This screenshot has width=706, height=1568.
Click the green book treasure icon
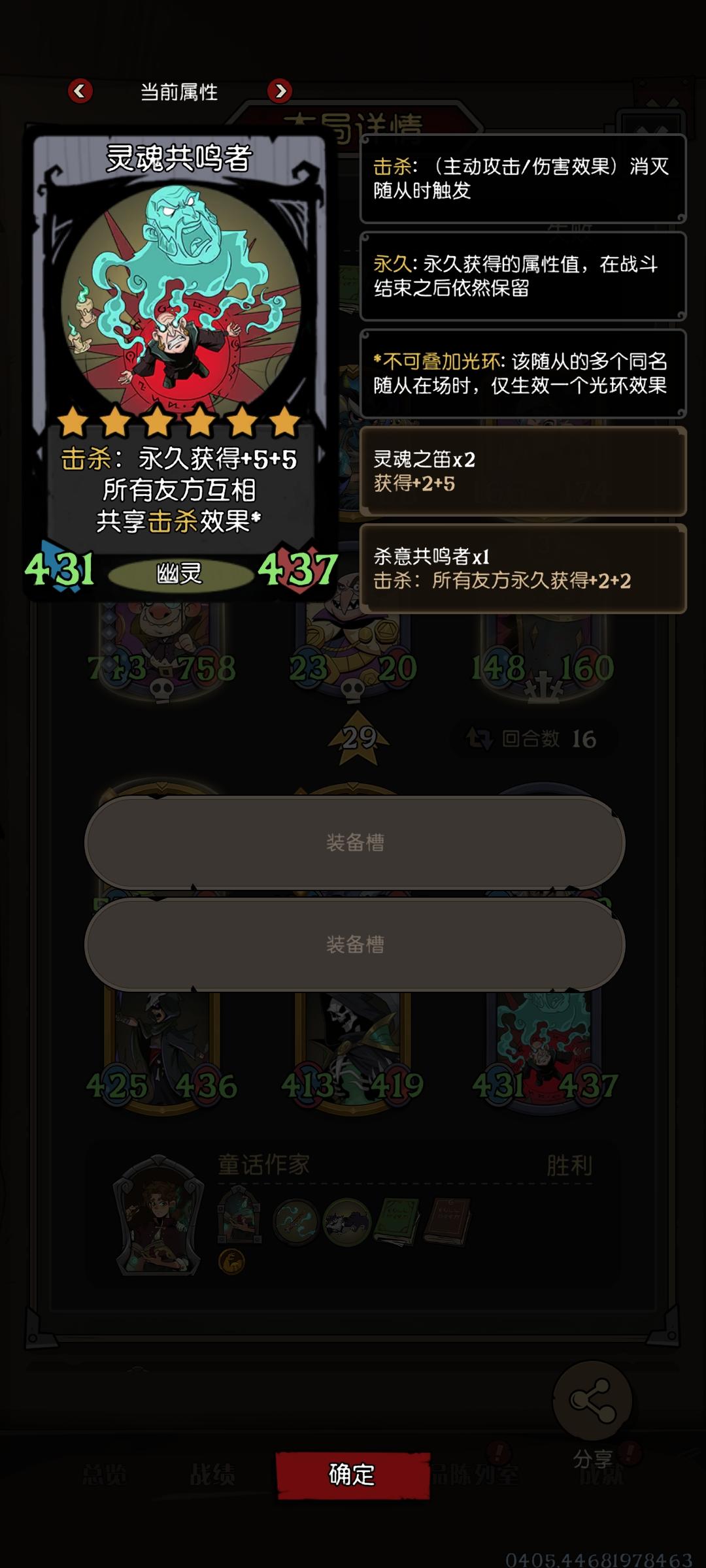(396, 1221)
